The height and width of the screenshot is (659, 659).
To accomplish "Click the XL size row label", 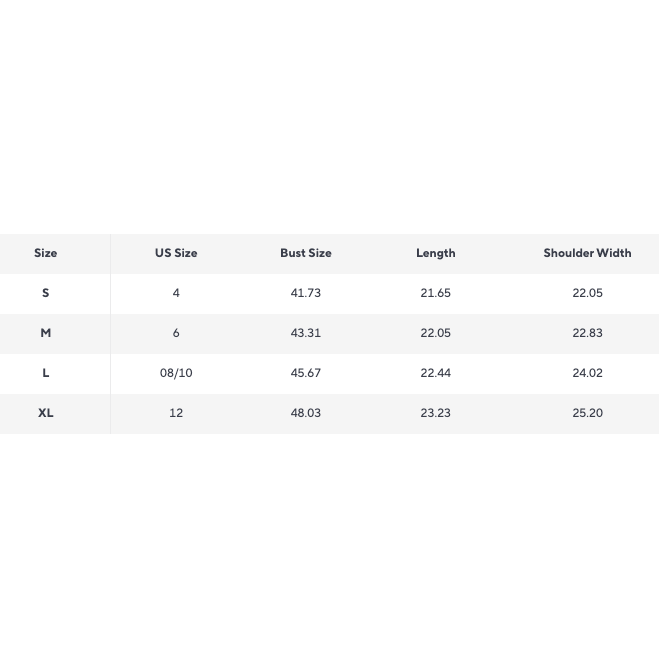I will (46, 413).
